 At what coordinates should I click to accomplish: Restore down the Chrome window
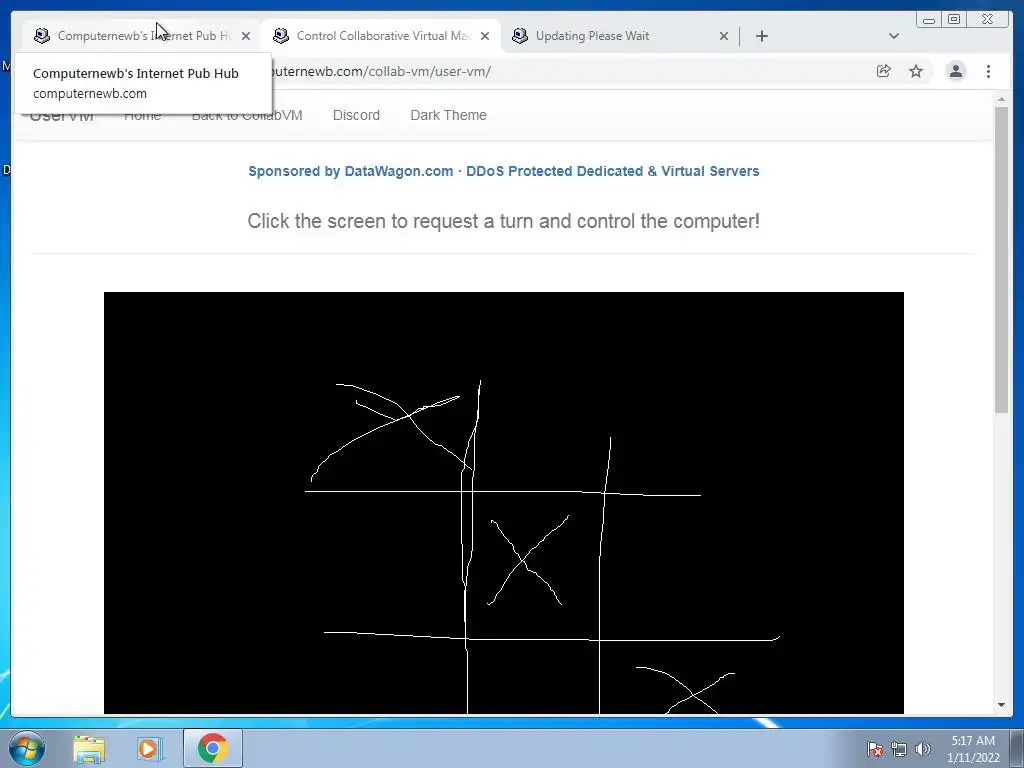click(954, 20)
